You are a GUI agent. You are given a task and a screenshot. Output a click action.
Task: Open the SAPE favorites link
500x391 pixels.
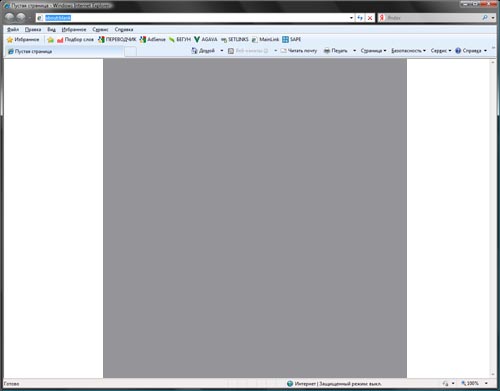point(291,40)
